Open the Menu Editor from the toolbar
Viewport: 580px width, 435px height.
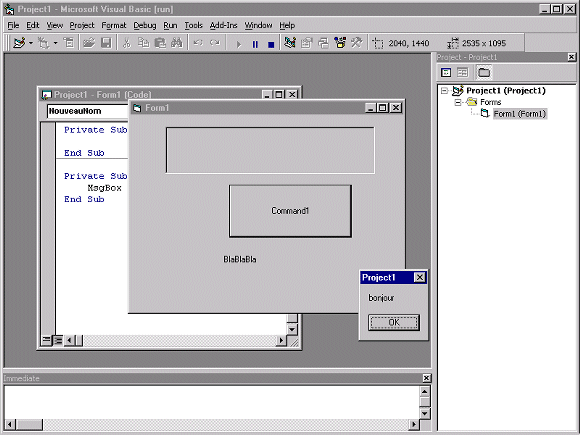click(69, 43)
